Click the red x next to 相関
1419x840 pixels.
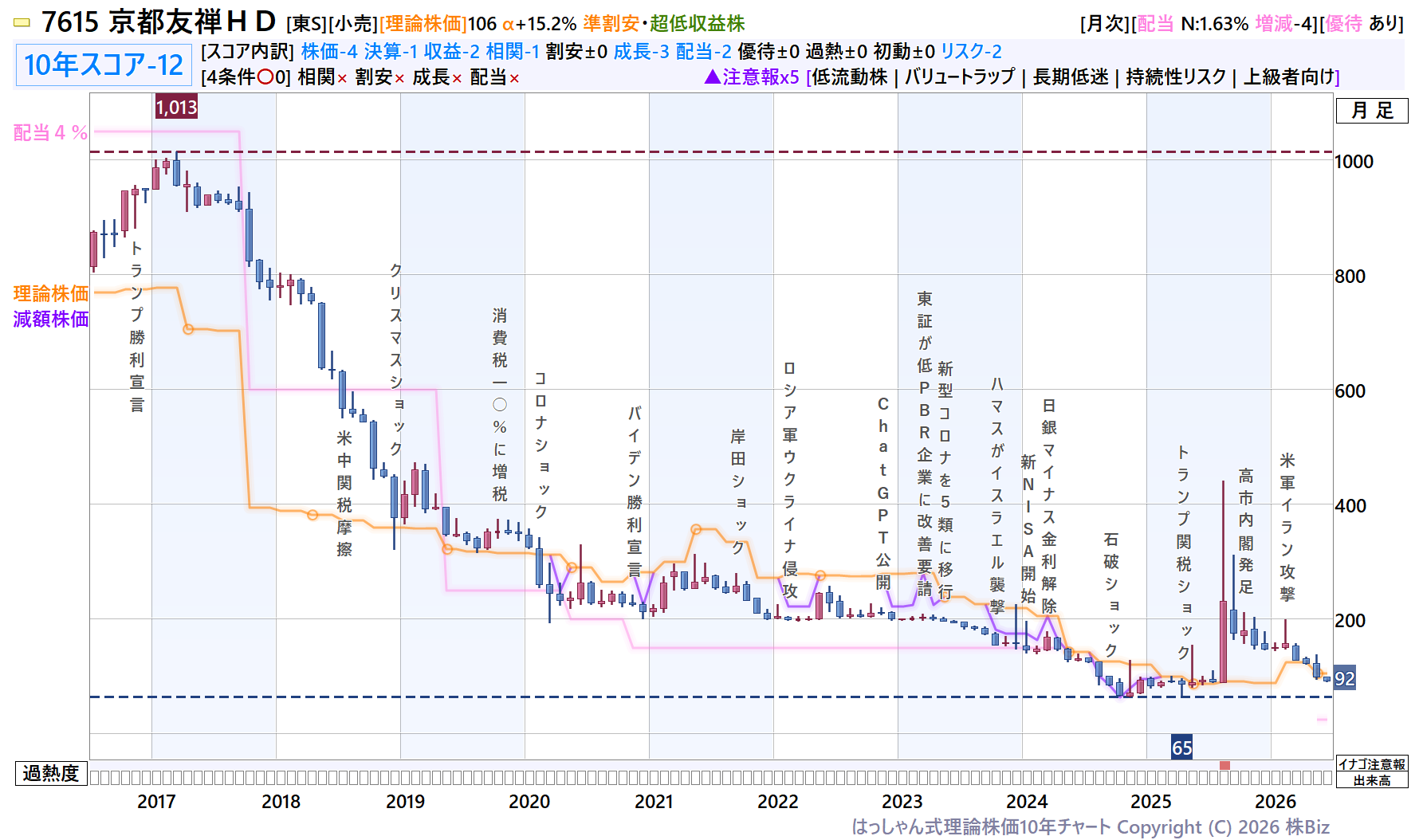(342, 78)
